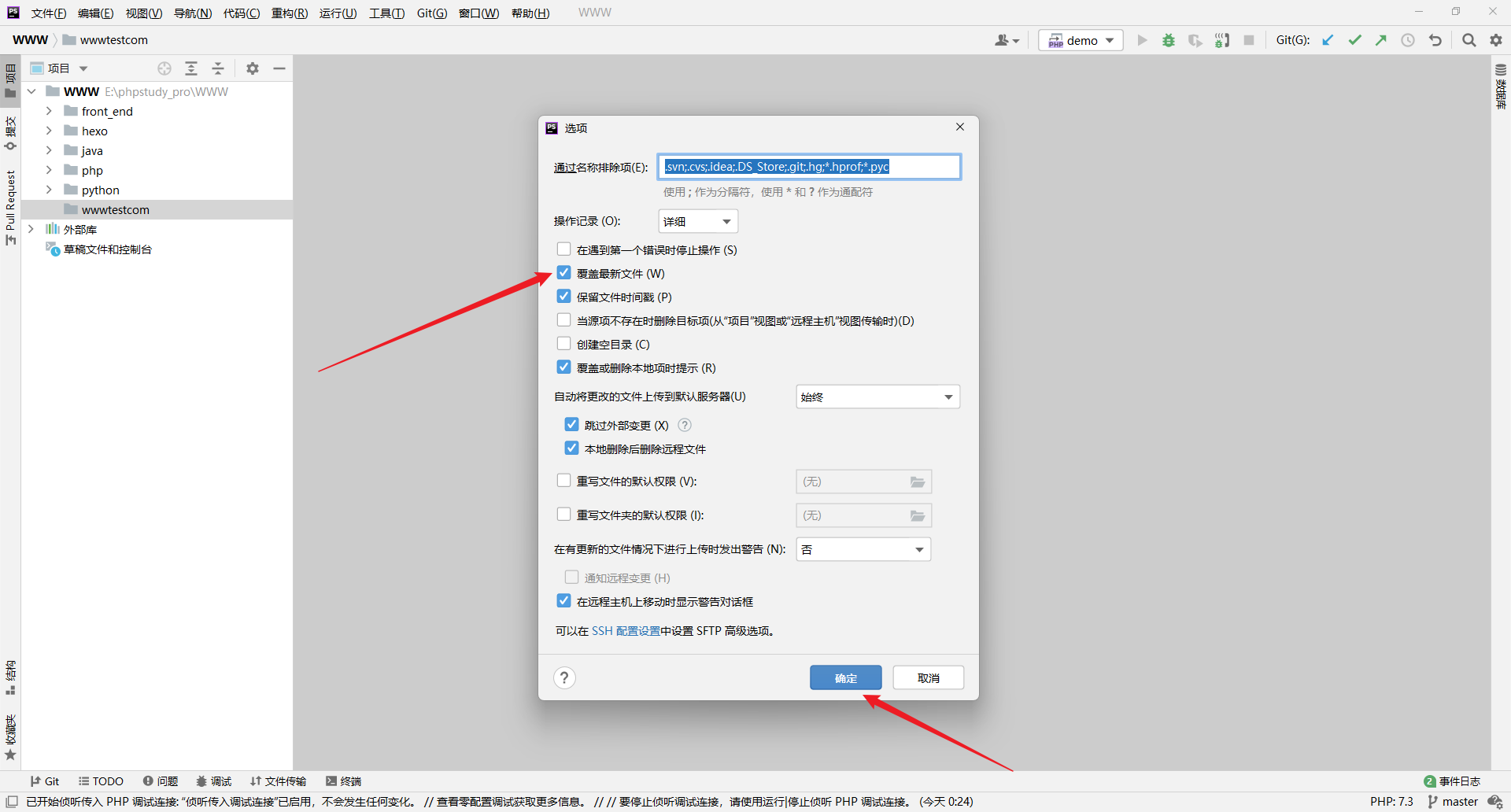1511x812 pixels.
Task: Open dialog help question mark button
Action: point(564,677)
